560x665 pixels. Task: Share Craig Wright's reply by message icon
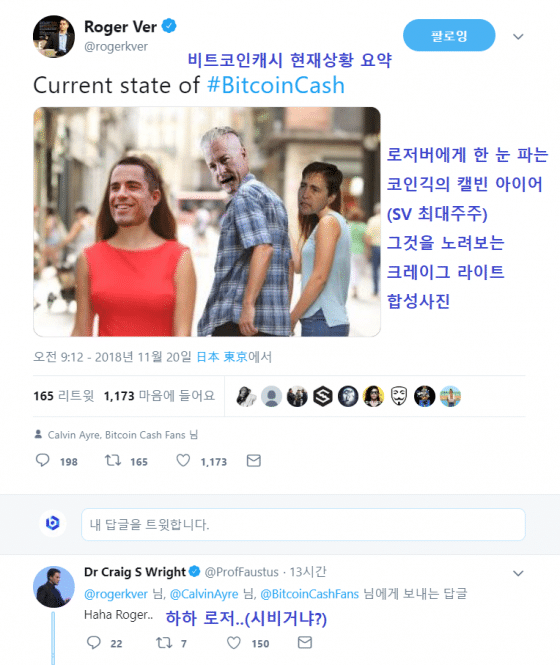[305, 643]
